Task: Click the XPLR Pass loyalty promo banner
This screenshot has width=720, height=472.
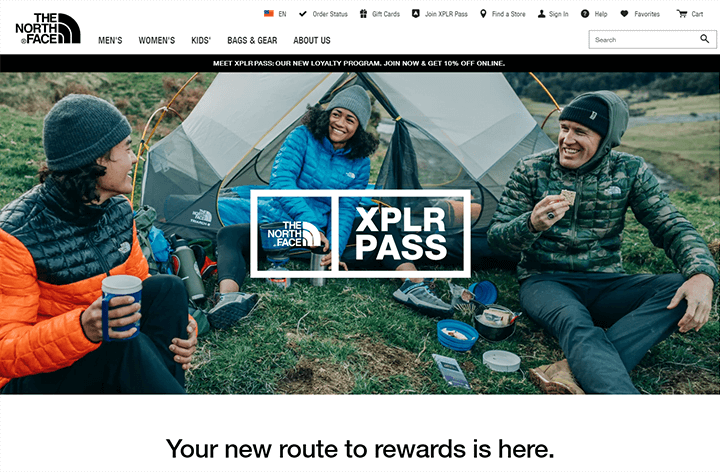Action: 359,63
